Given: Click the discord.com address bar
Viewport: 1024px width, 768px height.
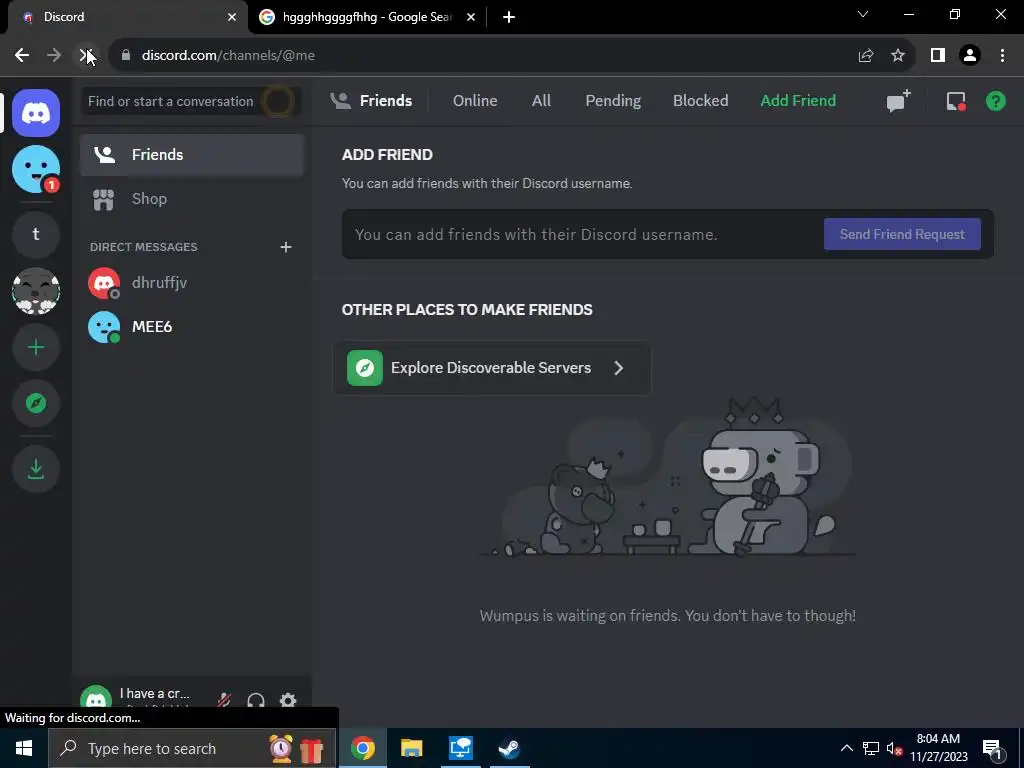Looking at the screenshot, I should [483, 56].
